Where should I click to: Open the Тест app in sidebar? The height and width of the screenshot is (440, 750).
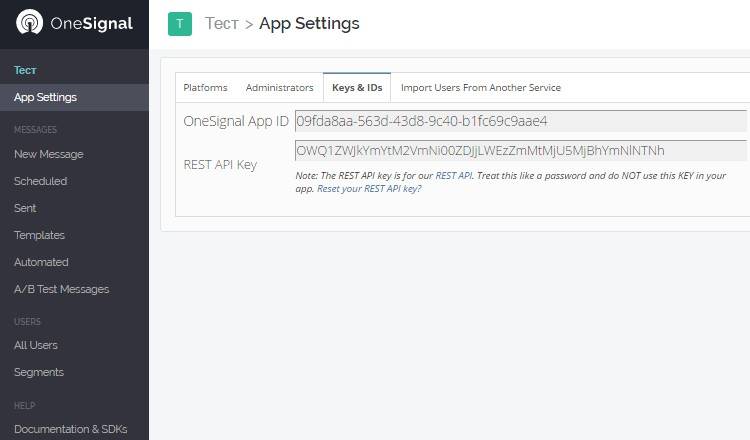pos(25,70)
